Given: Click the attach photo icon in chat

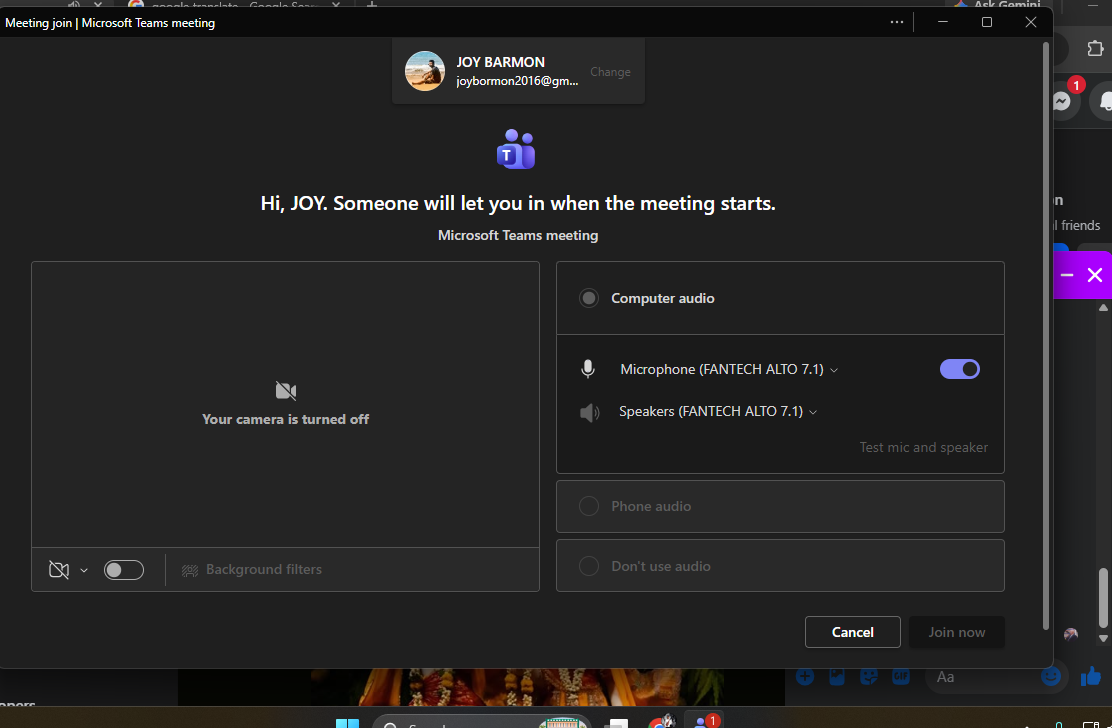Looking at the screenshot, I should [837, 676].
